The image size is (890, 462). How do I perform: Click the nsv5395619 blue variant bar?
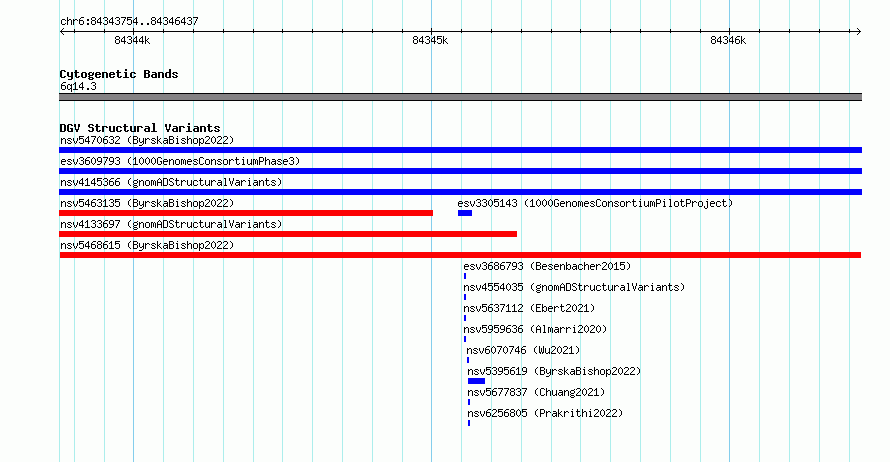point(476,381)
